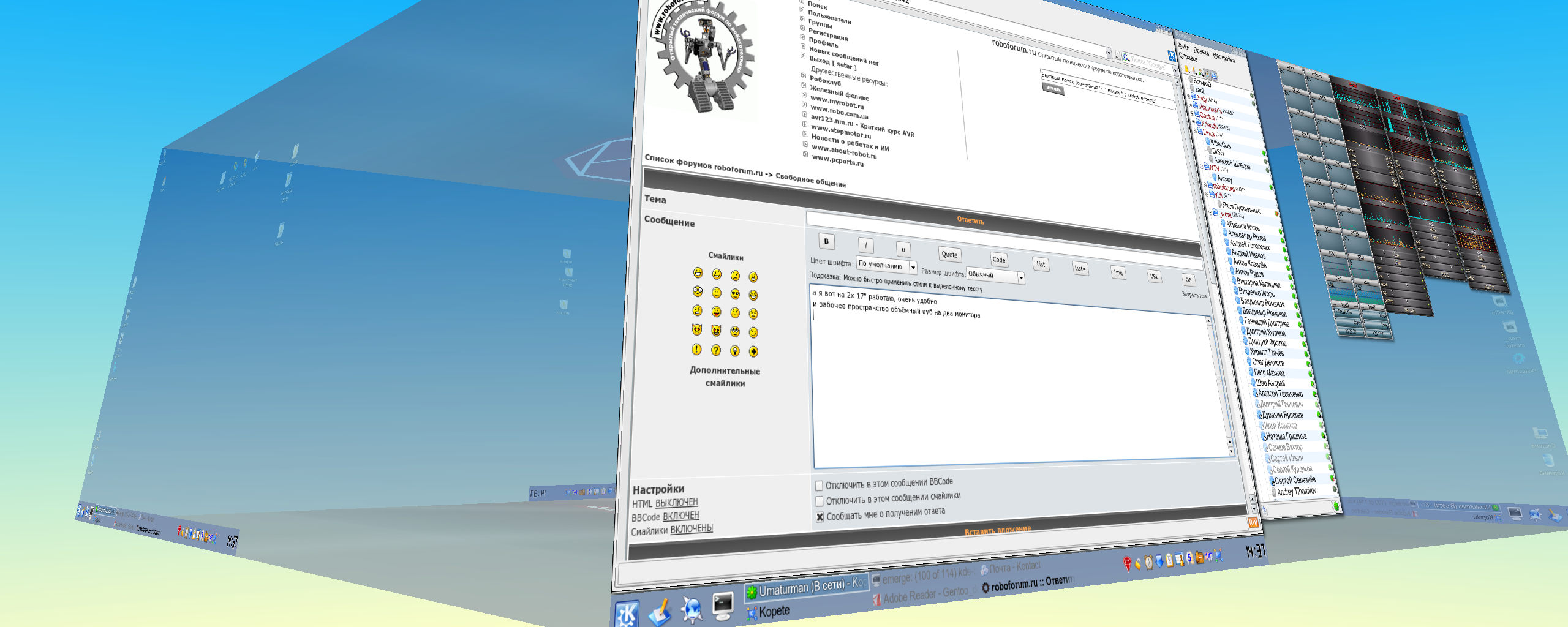
Task: Check 'Отключить в этом сообщении смайлики'
Action: (820, 501)
